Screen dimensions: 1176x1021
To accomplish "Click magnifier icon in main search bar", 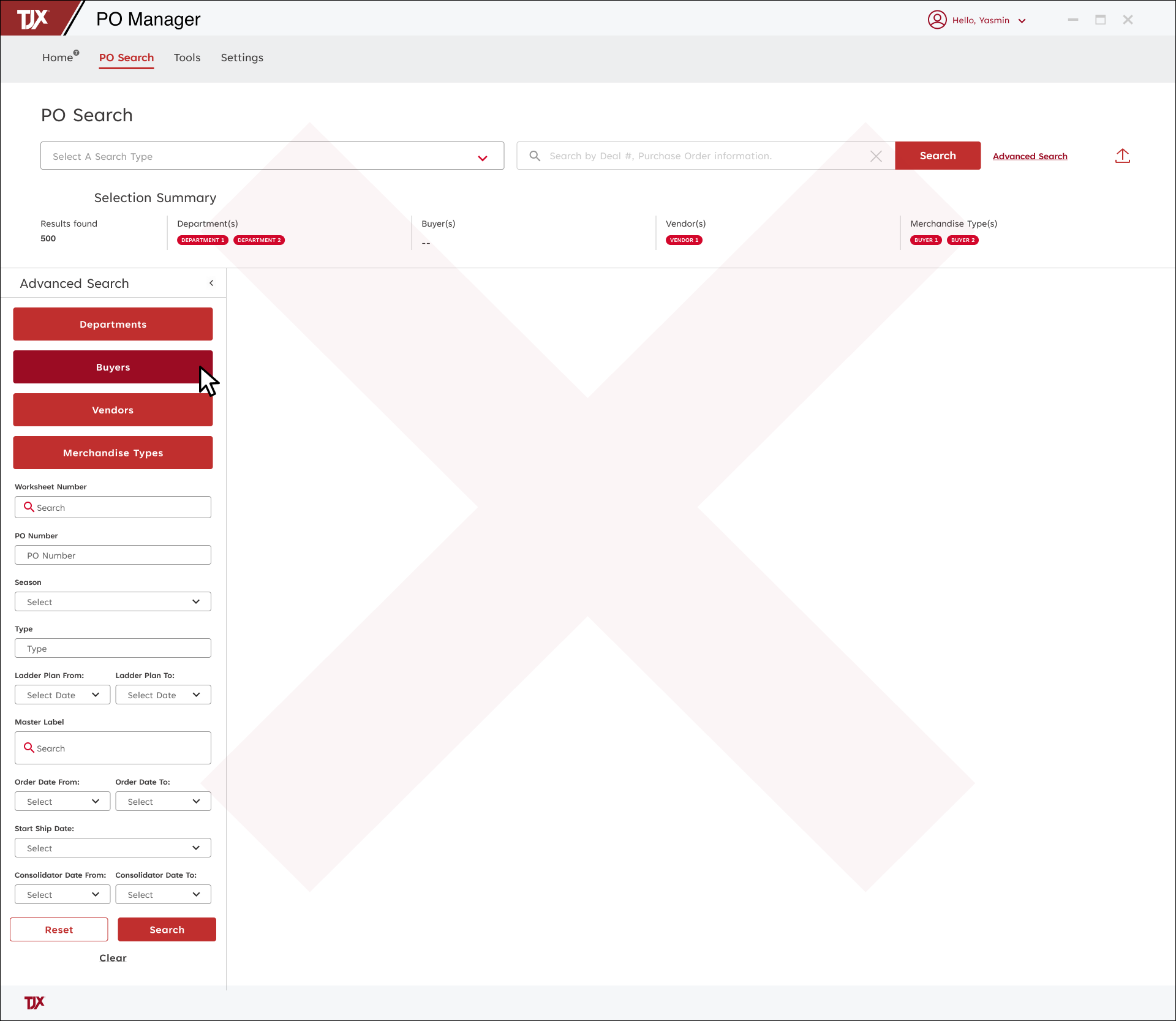I will pyautogui.click(x=535, y=156).
